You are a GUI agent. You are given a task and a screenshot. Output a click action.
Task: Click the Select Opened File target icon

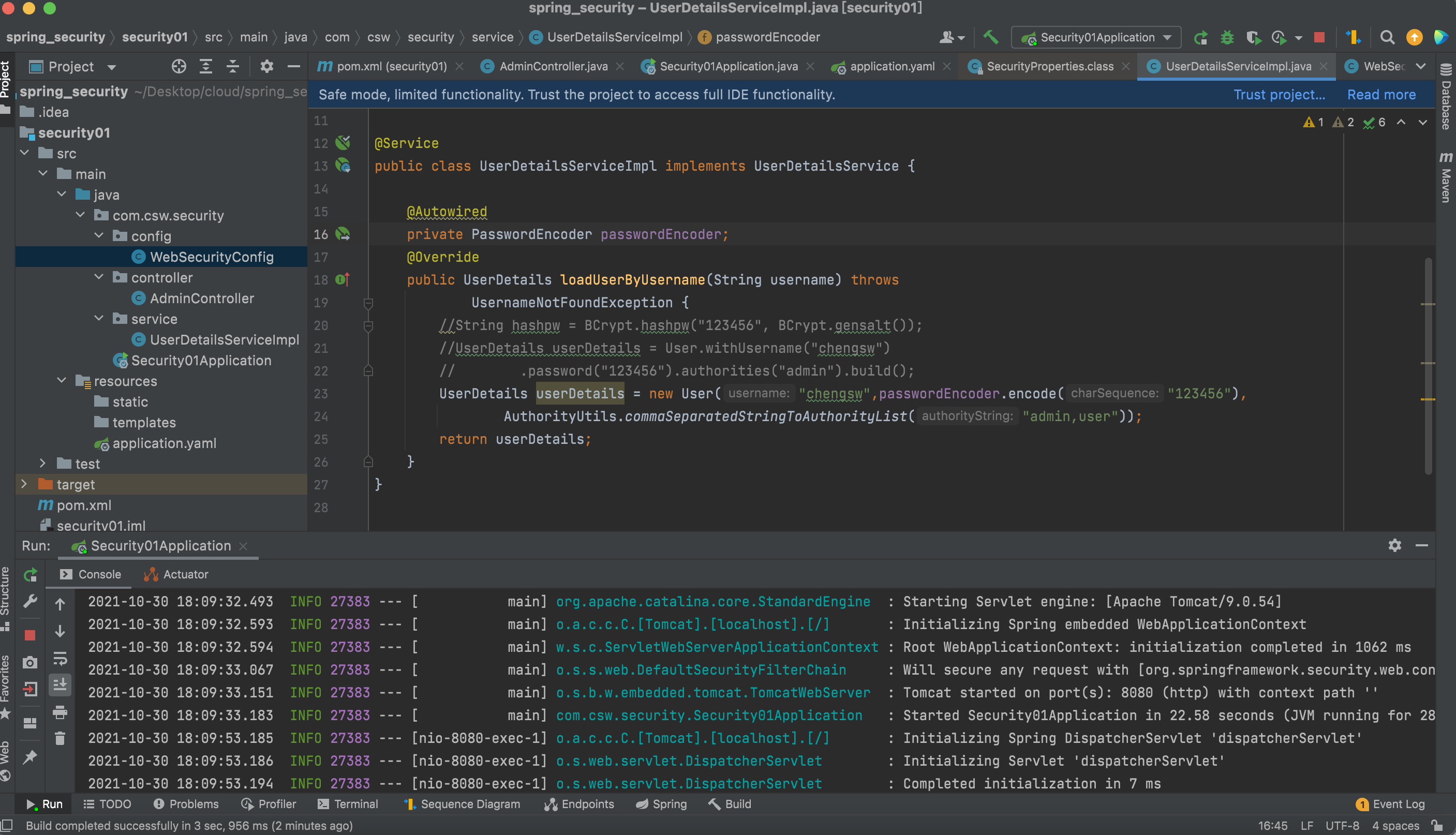179,67
